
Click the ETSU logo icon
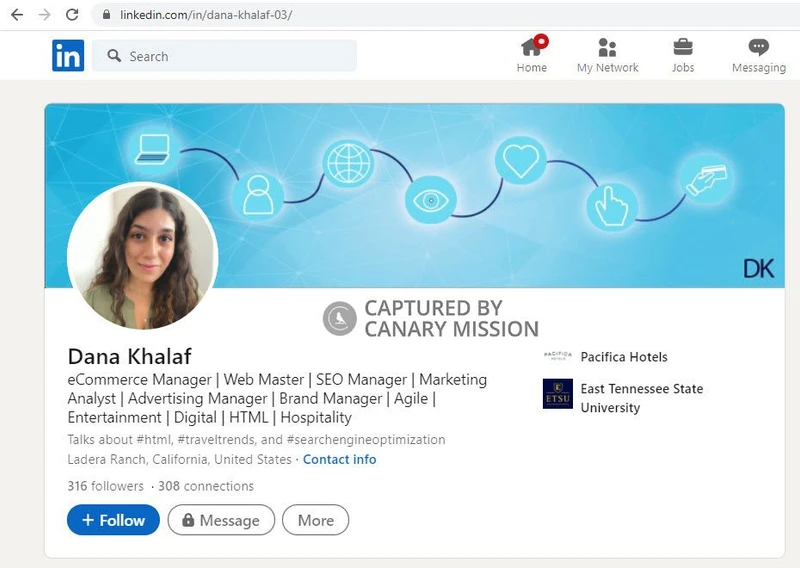(558, 393)
